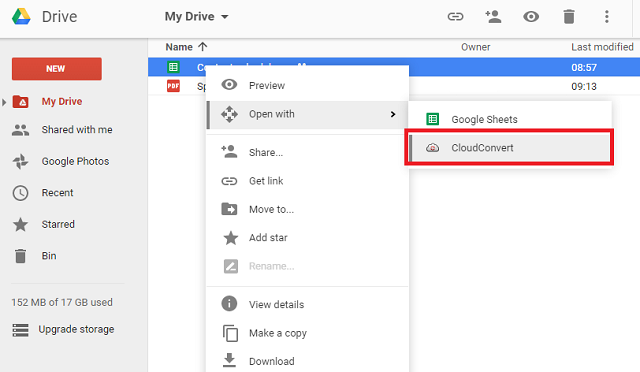Click the red NEW button
Image resolution: width=640 pixels, height=372 pixels.
coord(57,69)
